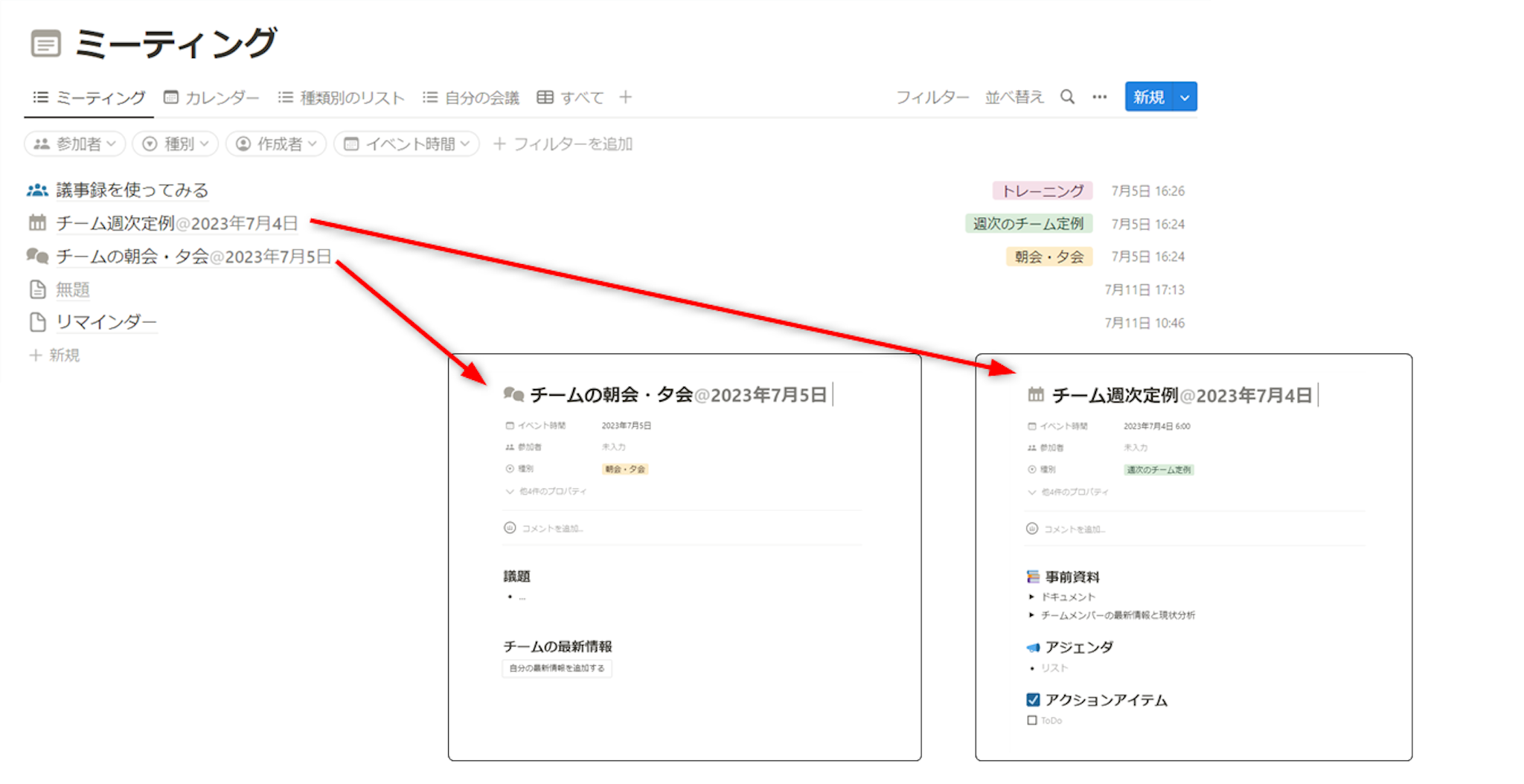This screenshot has width=1524, height=784.
Task: Click the calendar icon beside チーム週次定例 row
Action: pyautogui.click(x=37, y=223)
